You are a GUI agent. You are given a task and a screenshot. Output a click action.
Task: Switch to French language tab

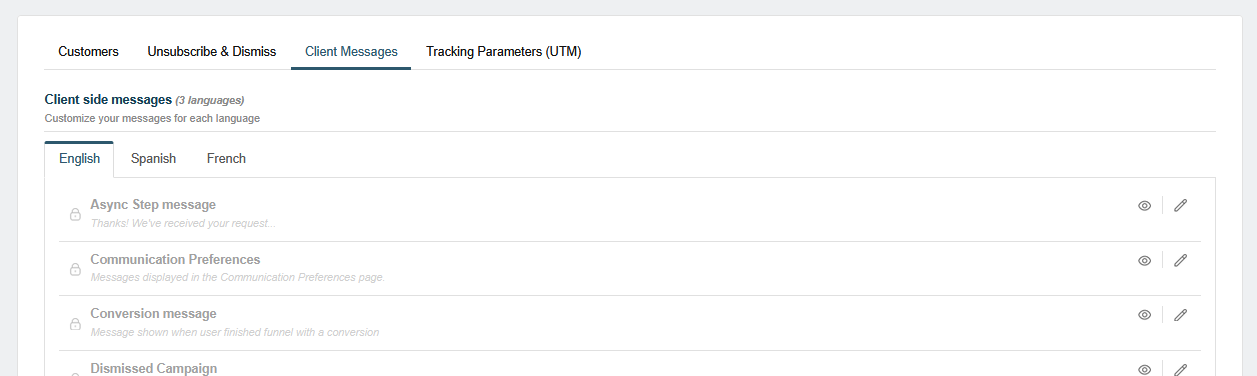point(226,159)
